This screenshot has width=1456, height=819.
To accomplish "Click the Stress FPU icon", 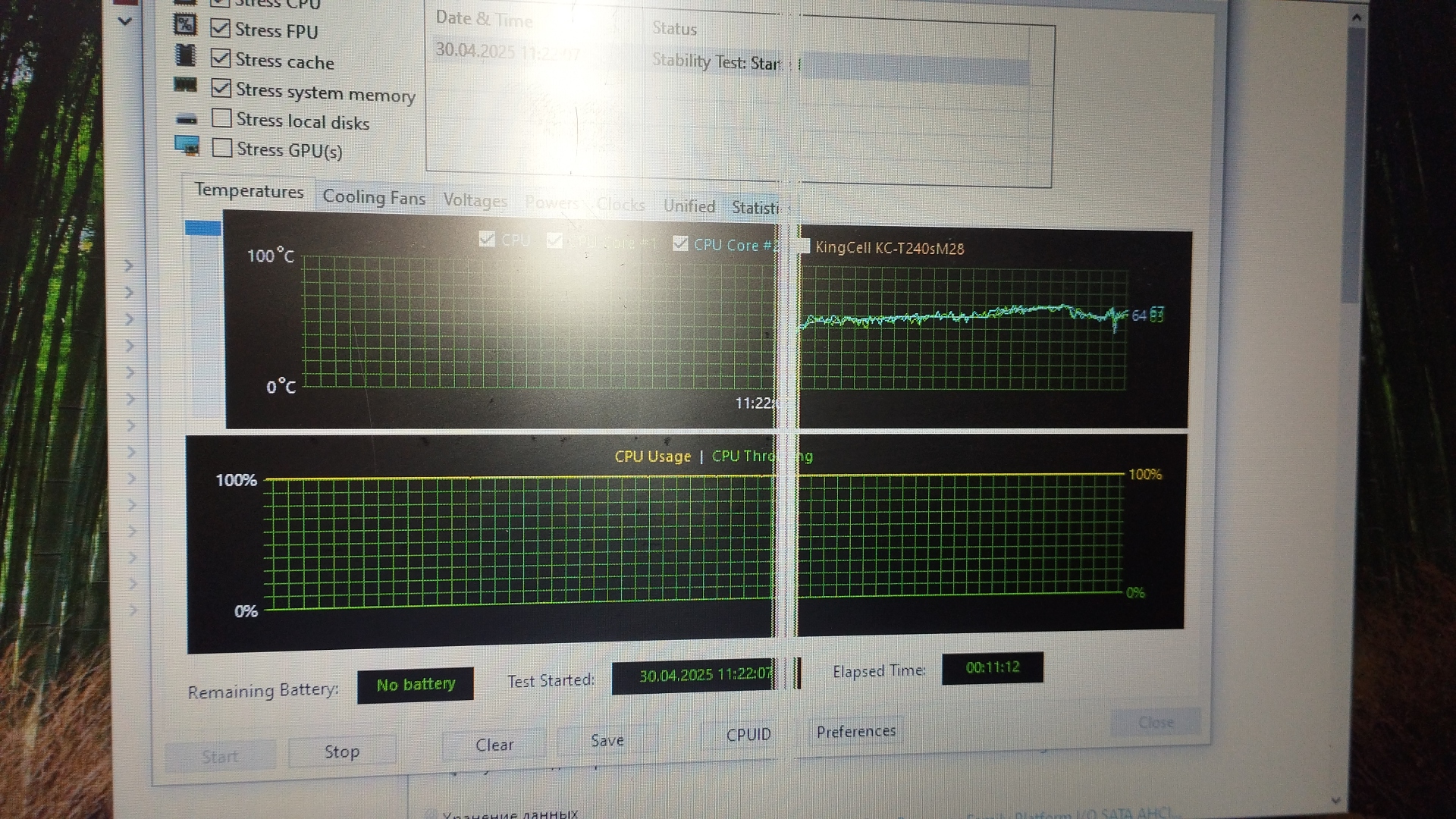I will tap(185, 25).
